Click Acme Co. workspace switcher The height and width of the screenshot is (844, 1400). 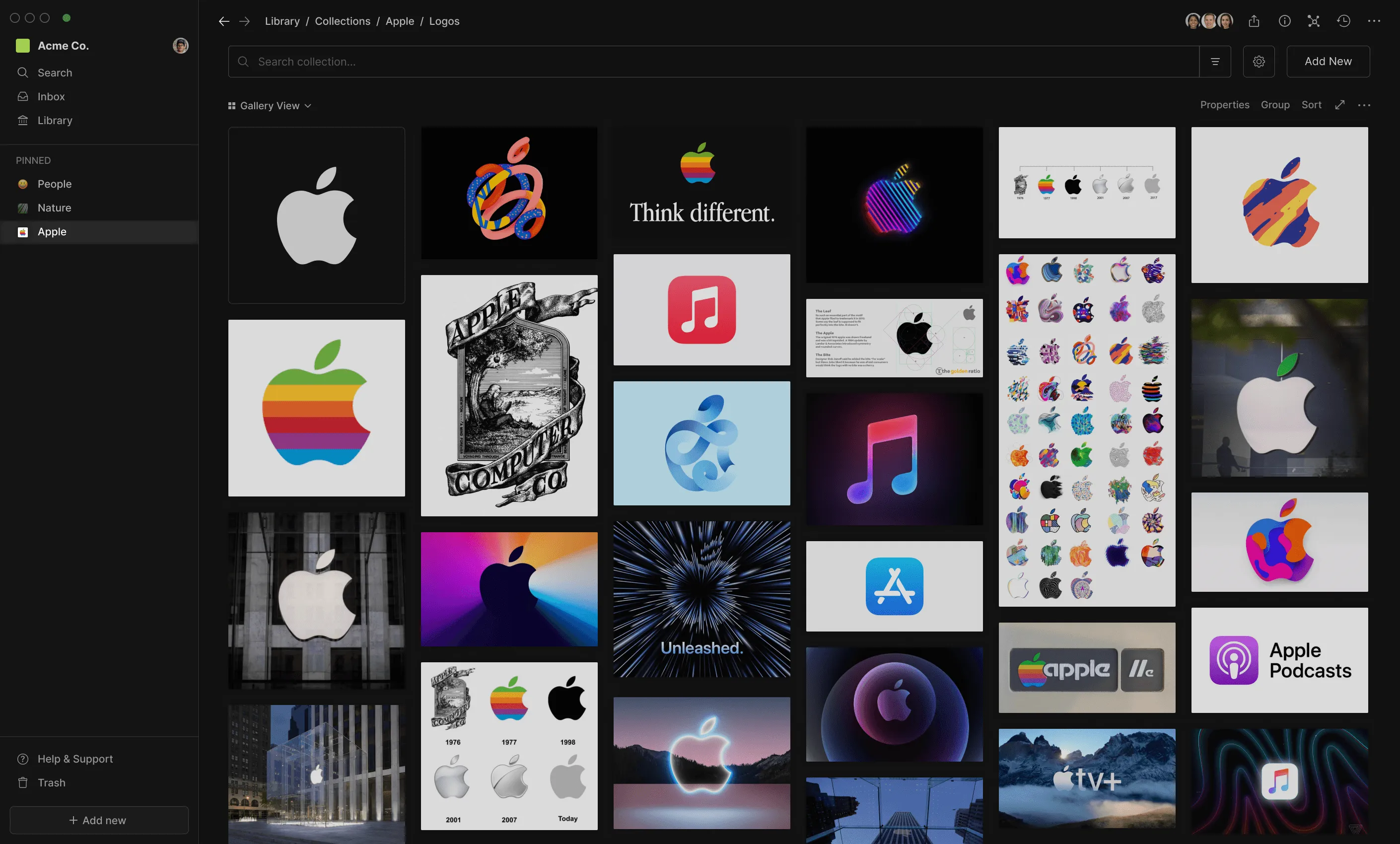52,46
